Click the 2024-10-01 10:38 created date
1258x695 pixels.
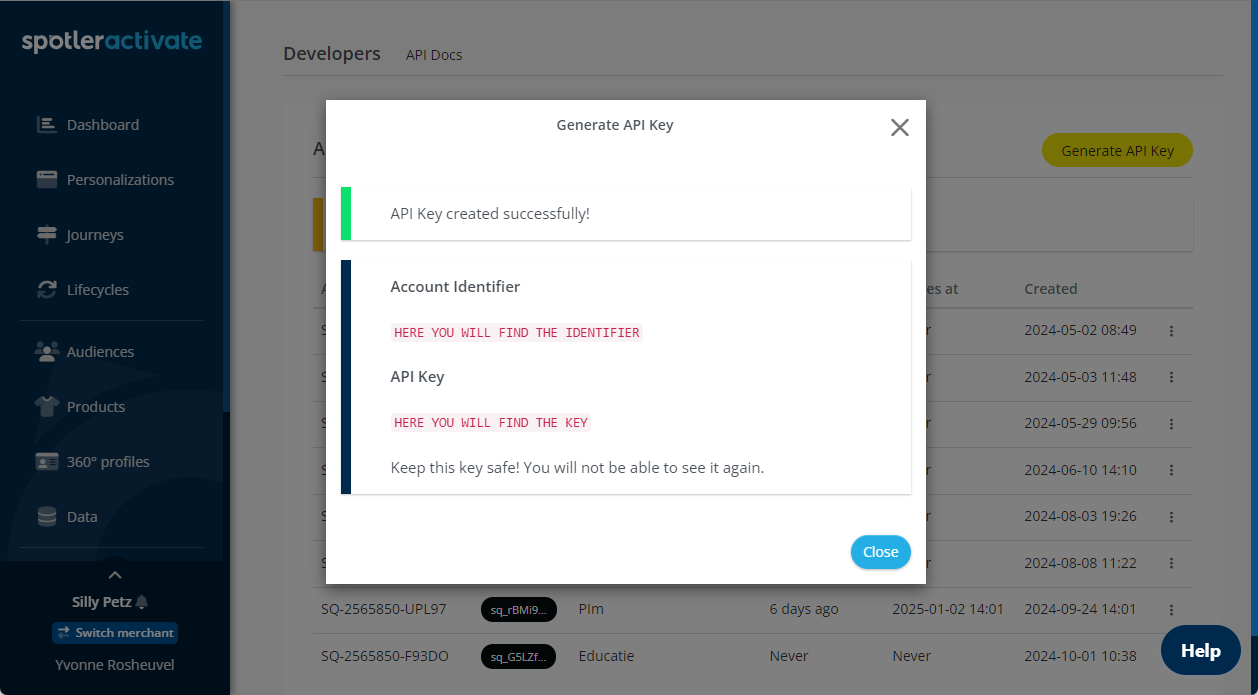[1080, 656]
